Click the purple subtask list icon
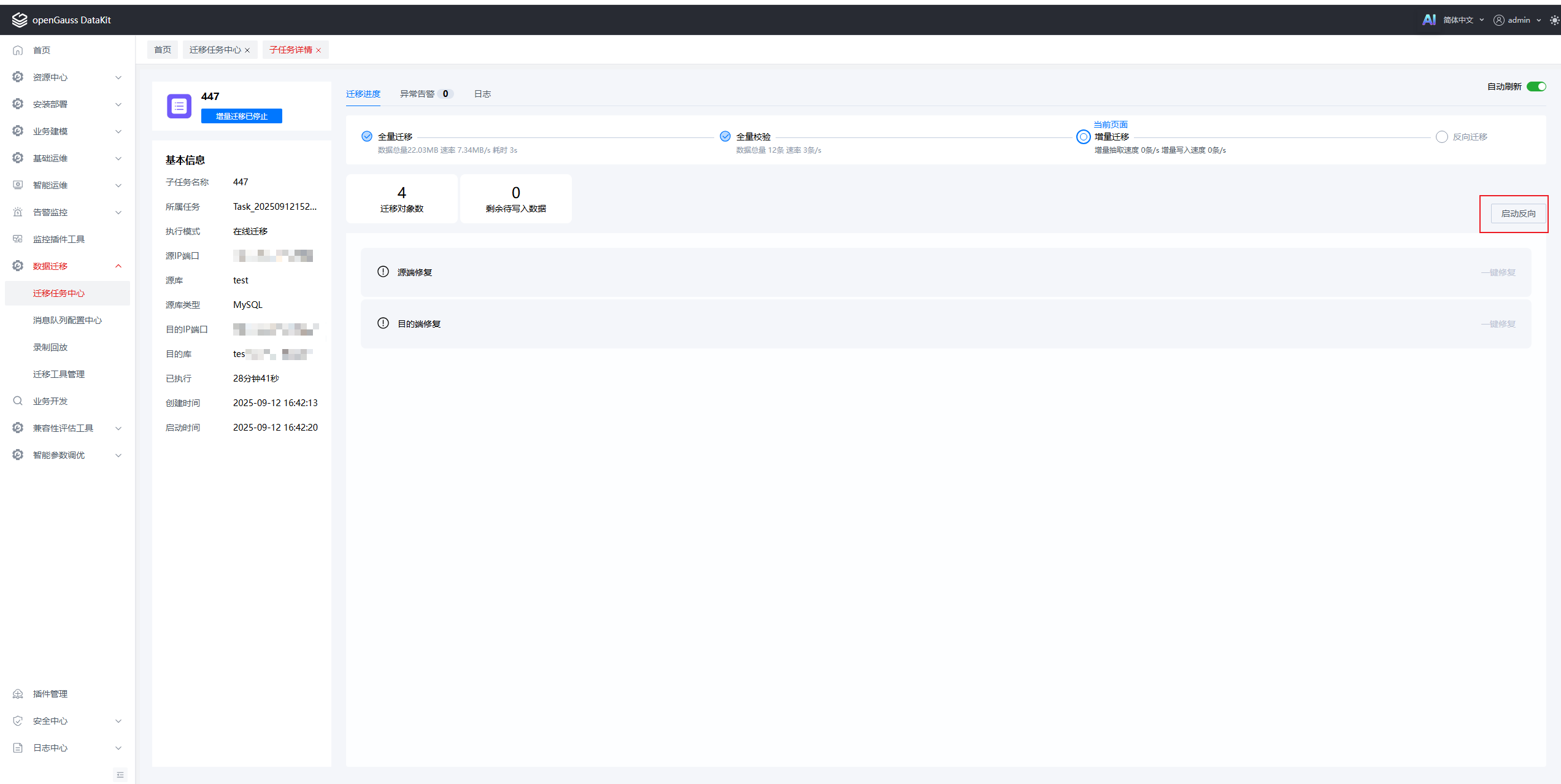 pyautogui.click(x=179, y=106)
